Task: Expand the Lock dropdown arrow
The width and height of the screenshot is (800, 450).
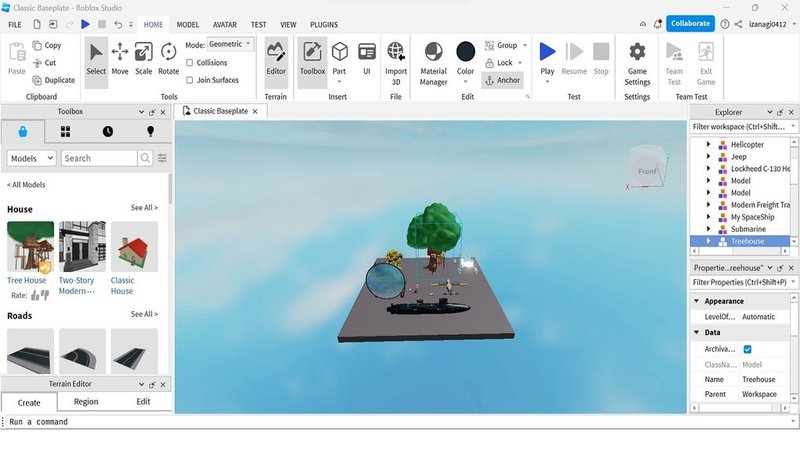Action: [x=520, y=63]
